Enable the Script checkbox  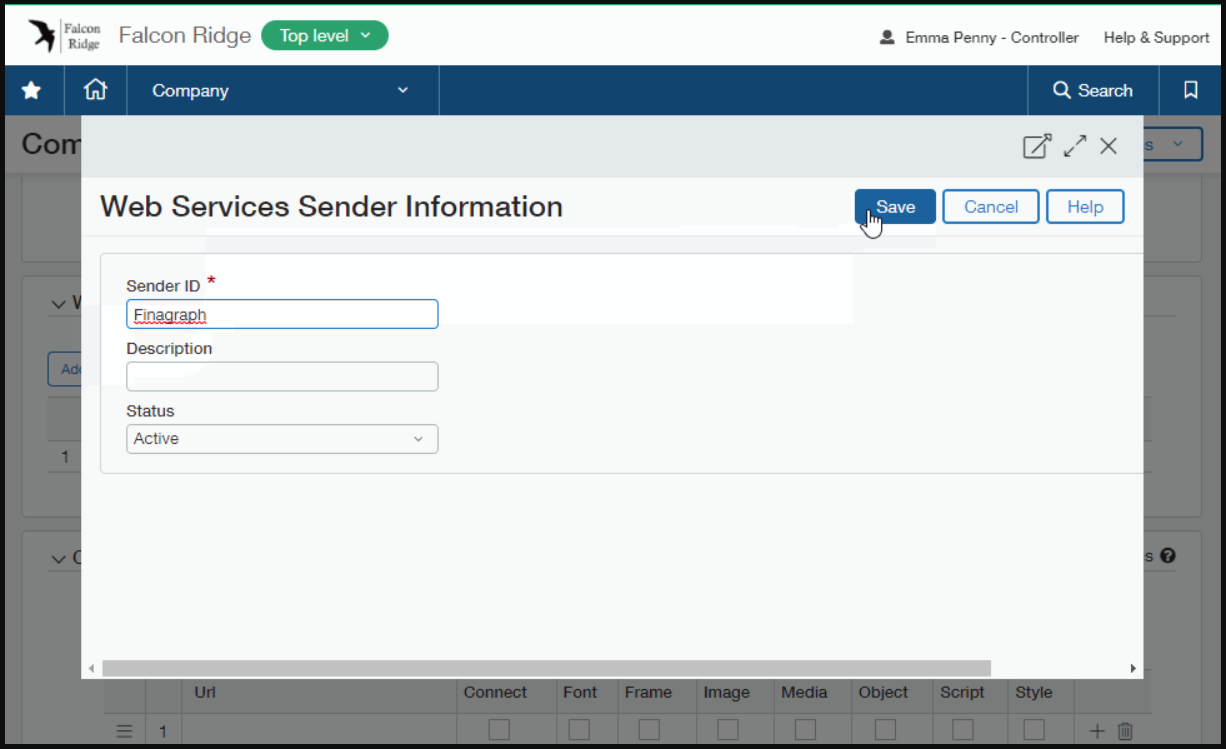click(x=963, y=730)
